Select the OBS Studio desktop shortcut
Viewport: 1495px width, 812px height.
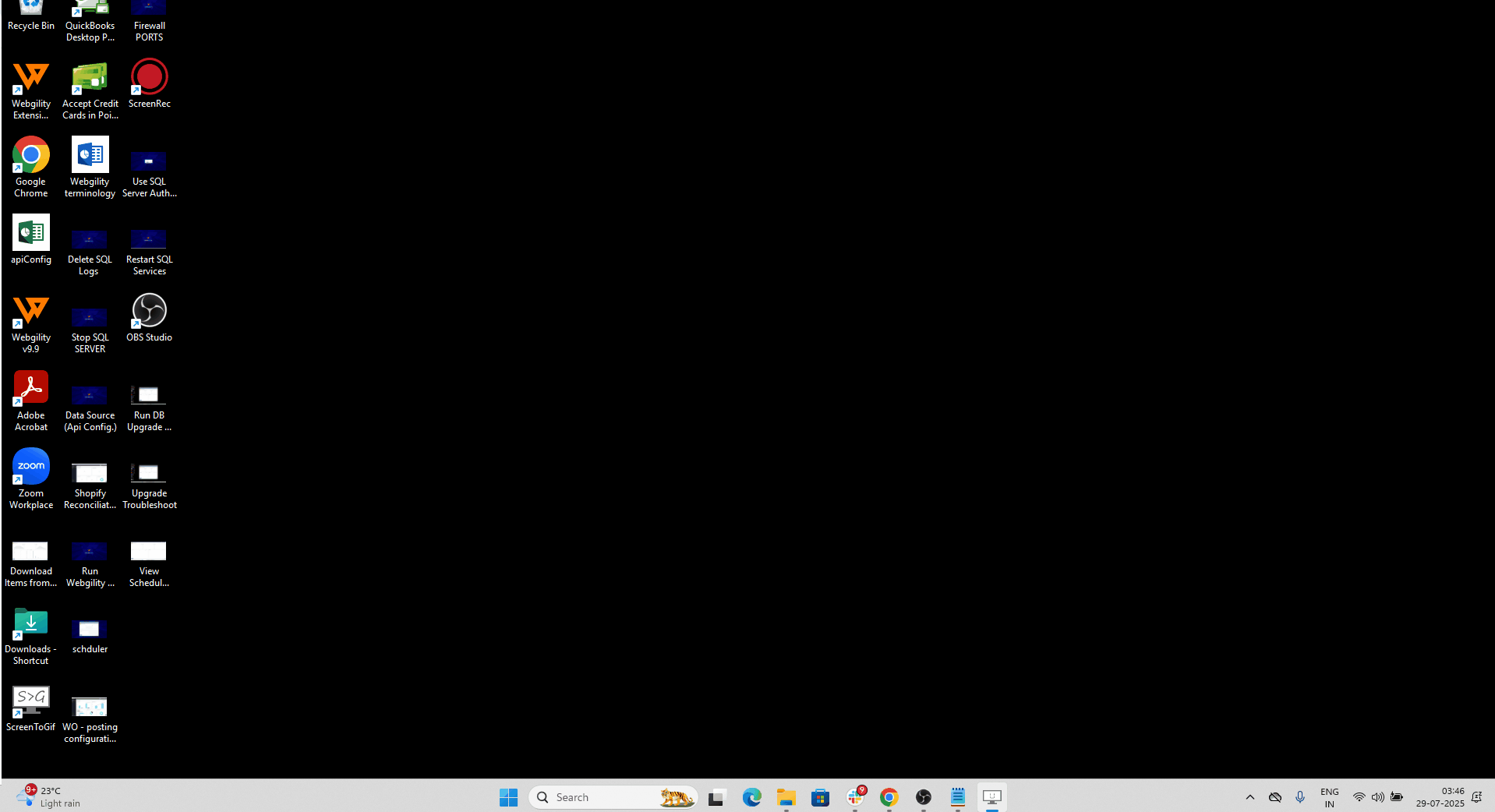point(149,317)
